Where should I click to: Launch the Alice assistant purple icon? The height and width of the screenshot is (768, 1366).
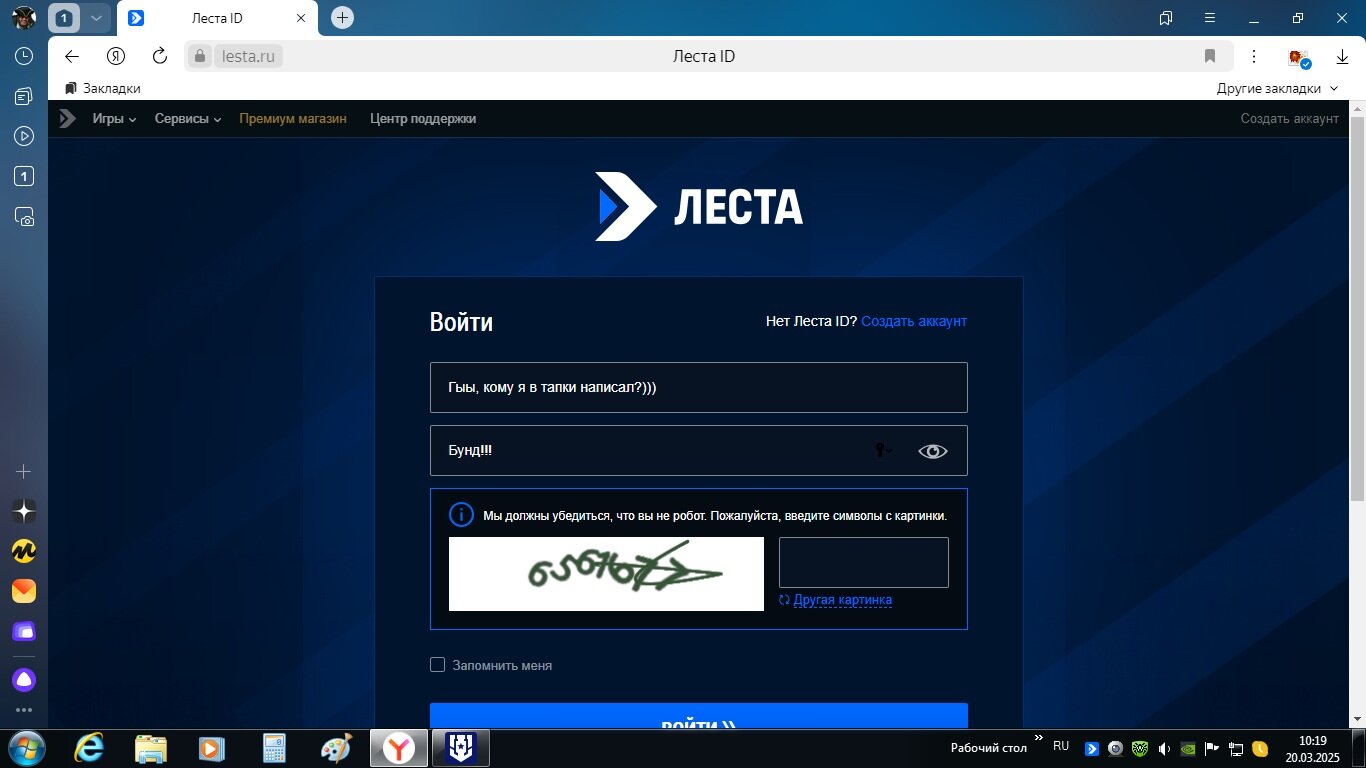tap(24, 680)
